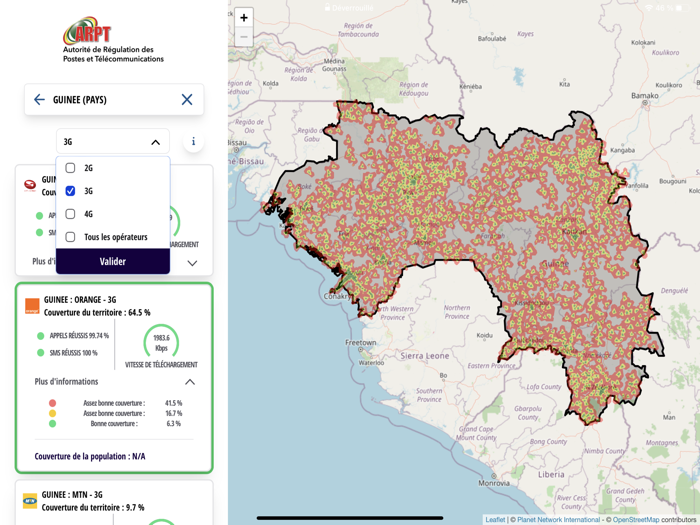Check the Tous les opérateurs option
Image resolution: width=700 pixels, height=525 pixels.
pos(70,237)
